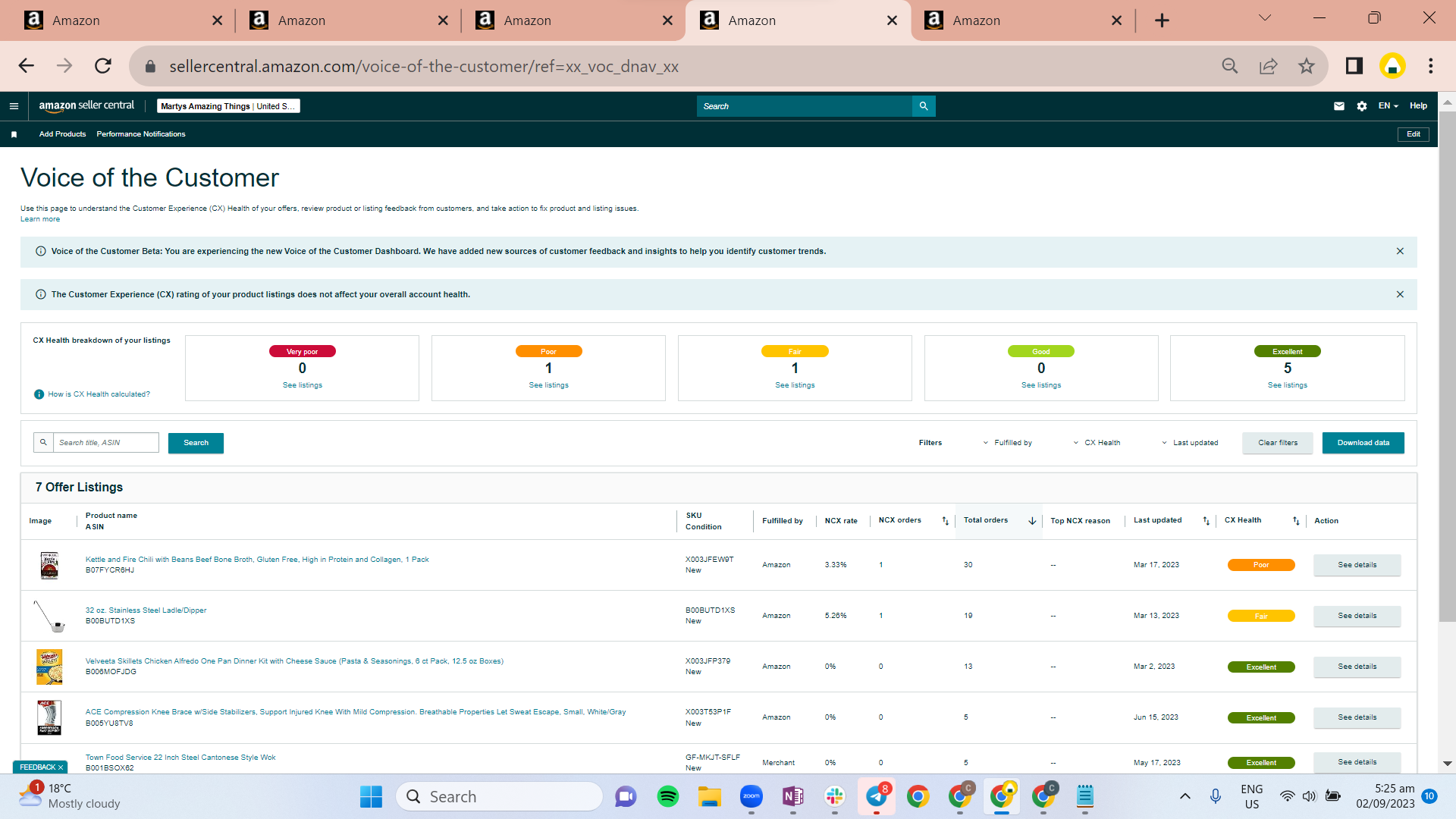Screen dimensions: 1456x819
Task: Sort the table by Last updated column arrows
Action: pyautogui.click(x=1207, y=521)
